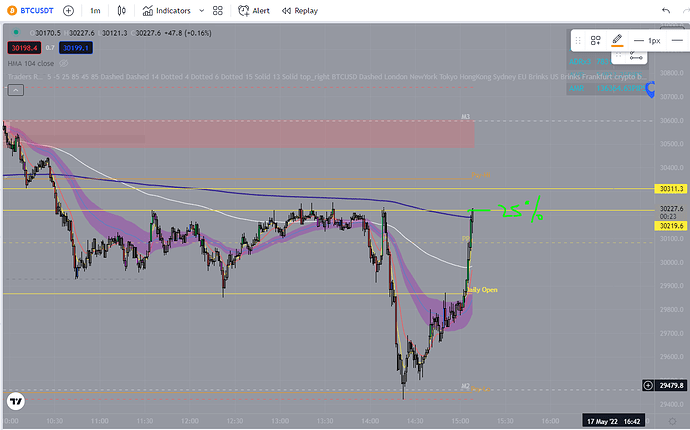Collapse the indicator legend list

point(16,90)
